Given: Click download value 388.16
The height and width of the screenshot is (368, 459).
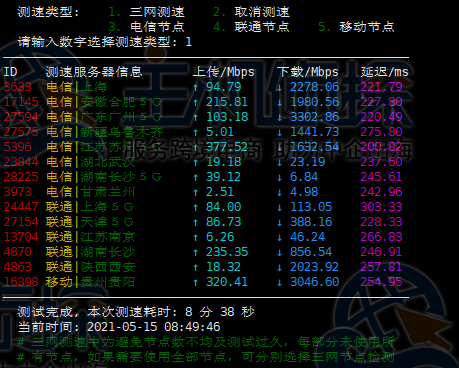Looking at the screenshot, I should click(311, 222).
